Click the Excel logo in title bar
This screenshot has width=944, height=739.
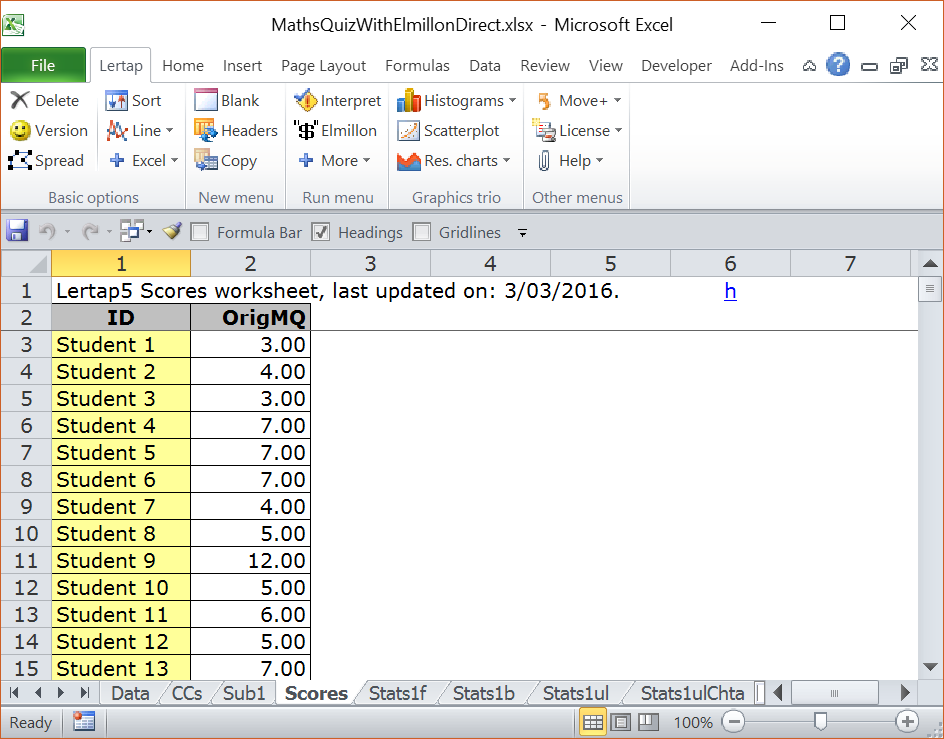[13, 25]
